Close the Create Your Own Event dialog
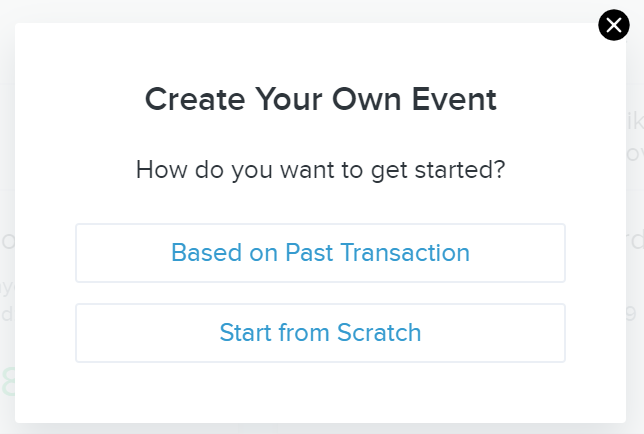Viewport: 644px width, 434px height. point(613,25)
